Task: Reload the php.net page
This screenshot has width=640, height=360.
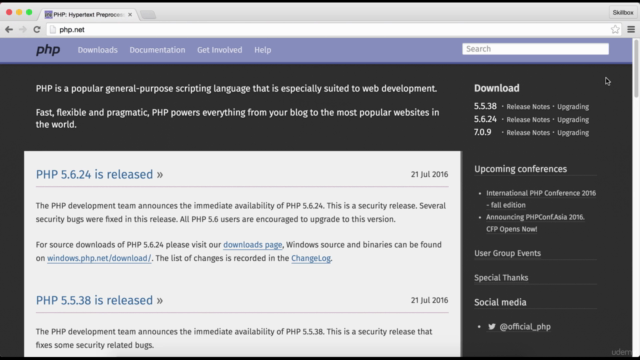Action: point(37,29)
